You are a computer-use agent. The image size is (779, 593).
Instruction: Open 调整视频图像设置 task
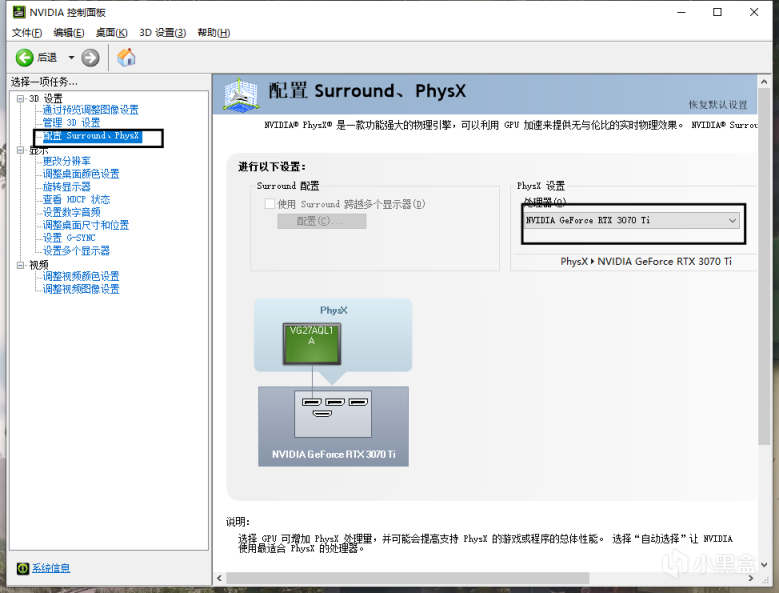(x=81, y=289)
